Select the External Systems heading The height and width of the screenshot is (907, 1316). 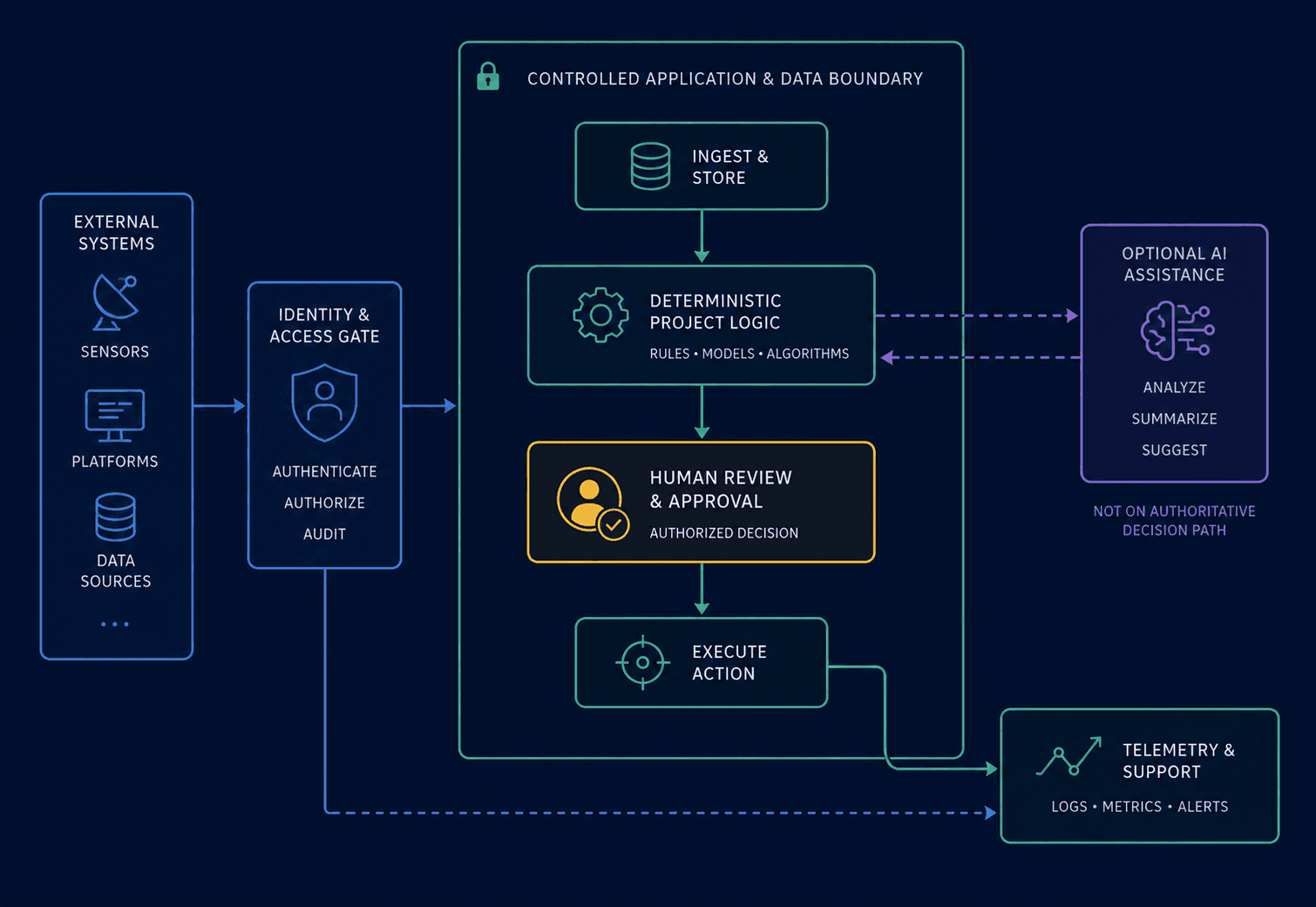116,233
